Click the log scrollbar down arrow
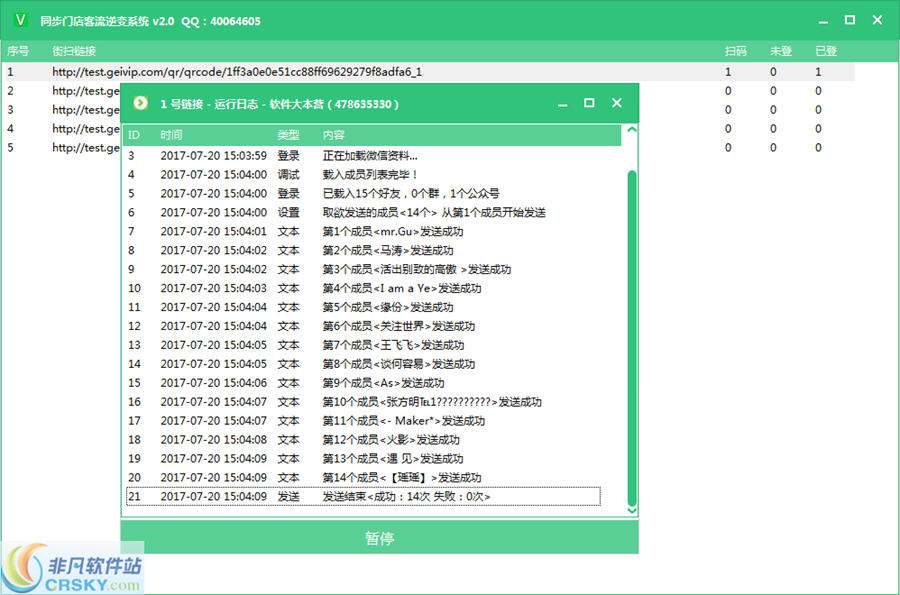900x595 pixels. pyautogui.click(x=632, y=510)
